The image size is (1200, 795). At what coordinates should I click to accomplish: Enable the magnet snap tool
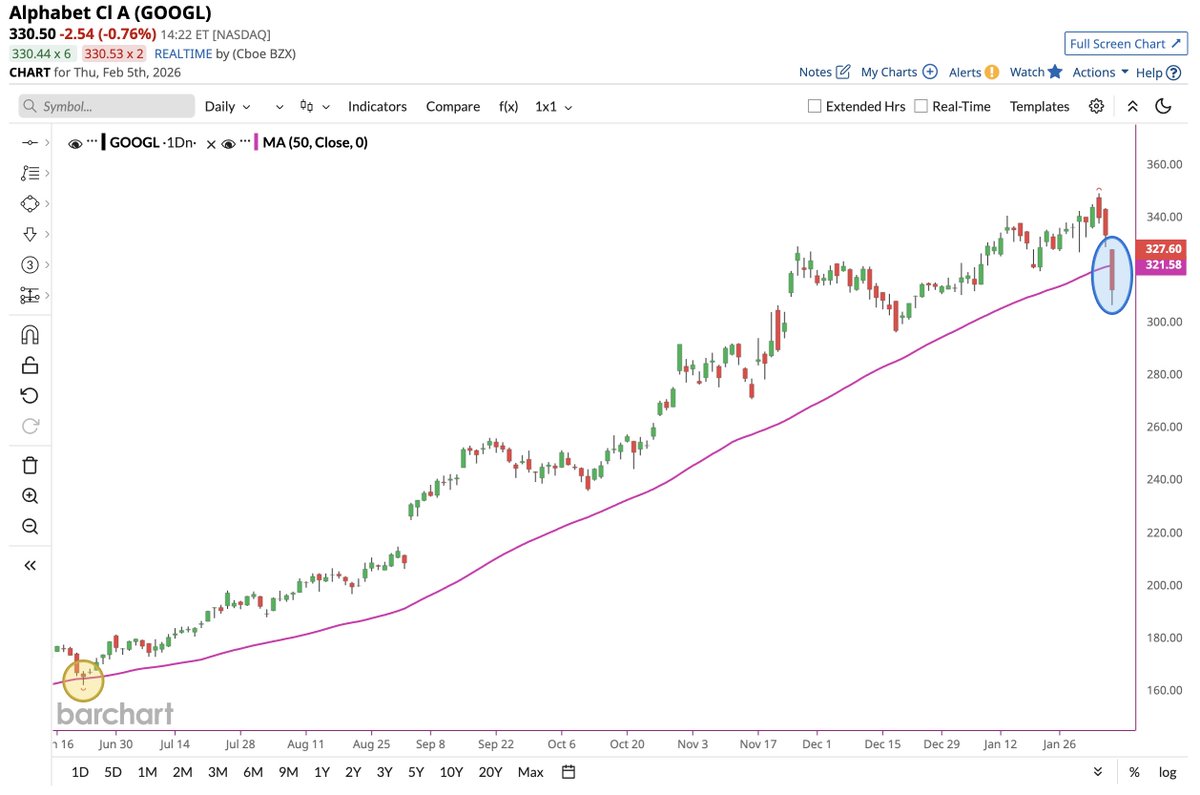pos(29,334)
